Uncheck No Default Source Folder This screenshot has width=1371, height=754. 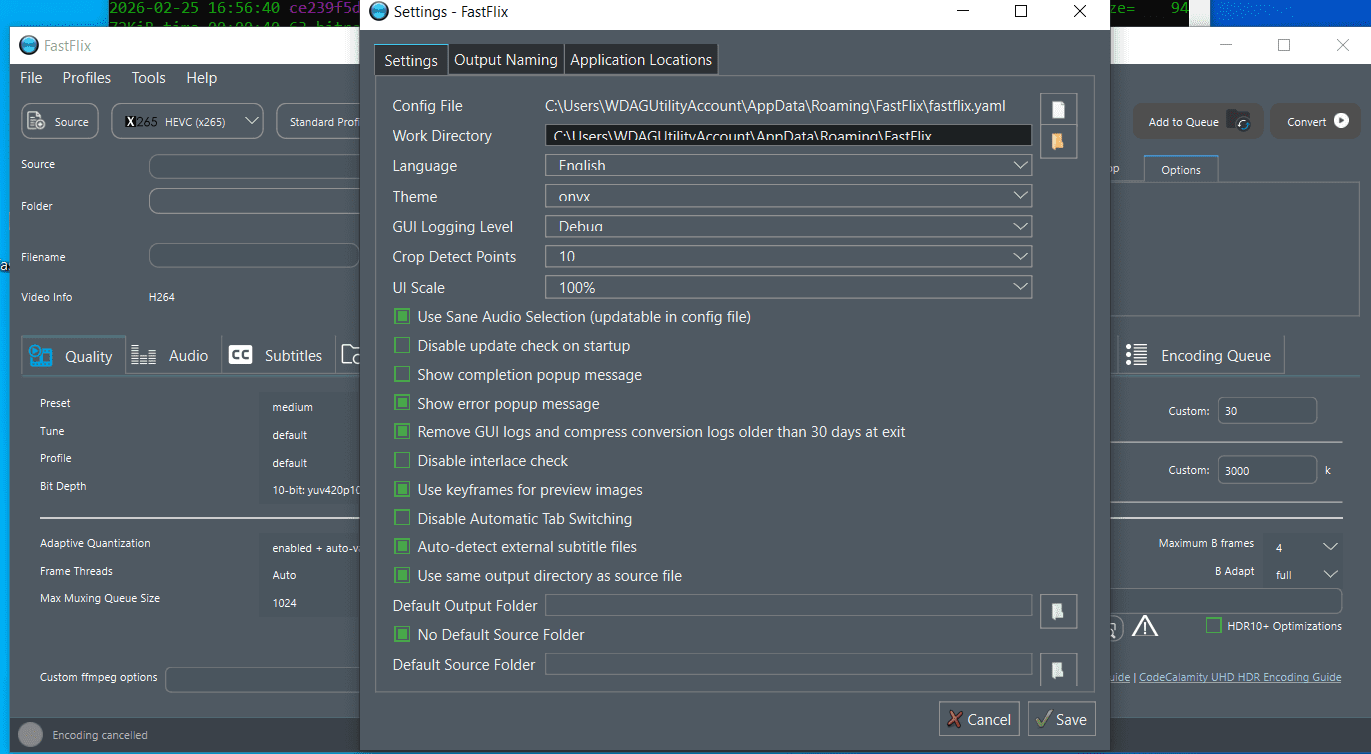[x=402, y=635]
